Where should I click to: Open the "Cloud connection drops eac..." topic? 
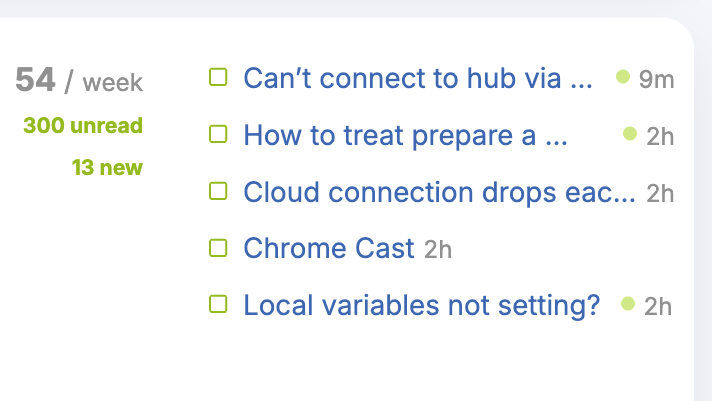pyautogui.click(x=439, y=193)
